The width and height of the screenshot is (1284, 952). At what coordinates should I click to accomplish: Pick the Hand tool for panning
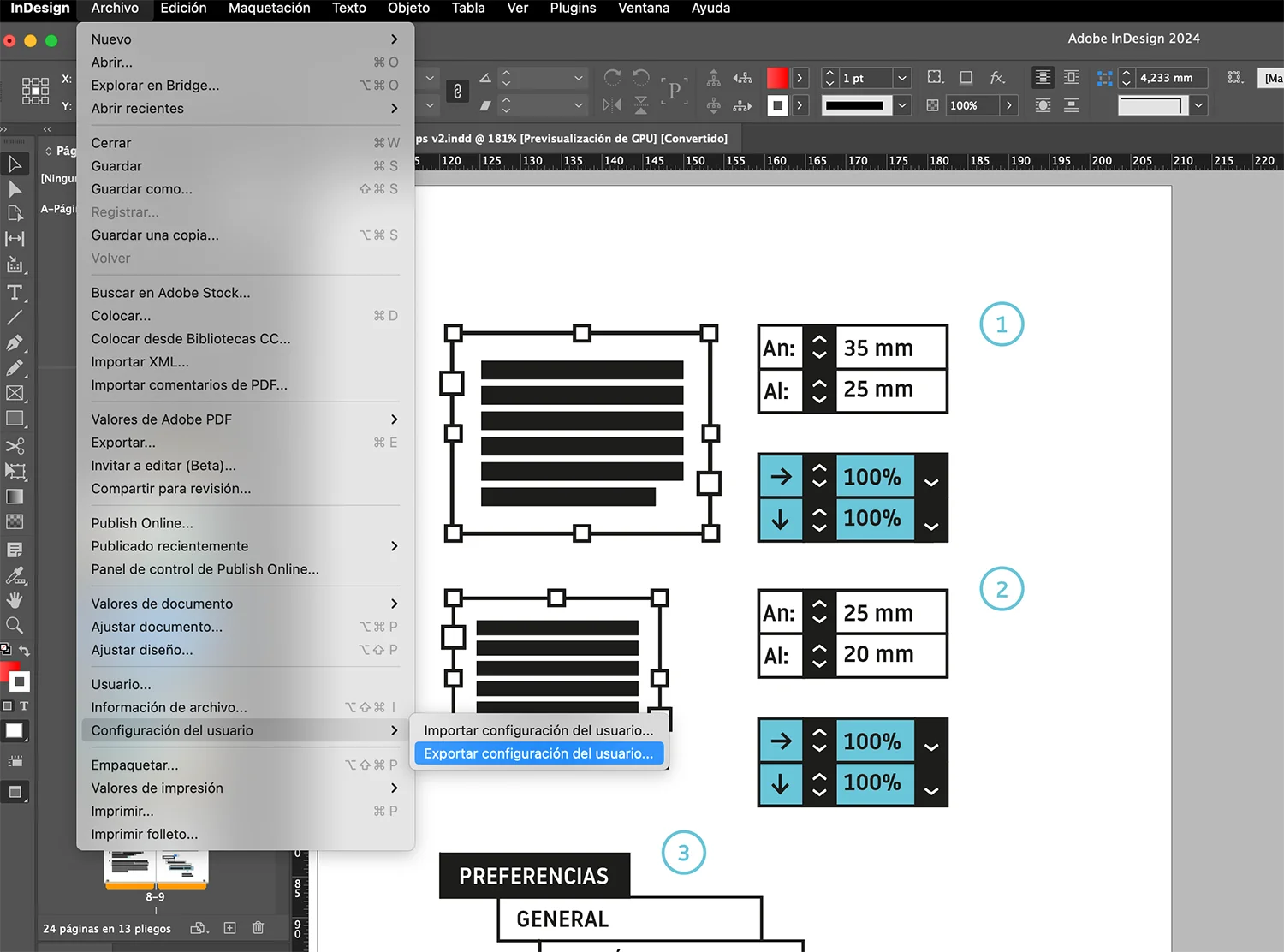(x=15, y=600)
